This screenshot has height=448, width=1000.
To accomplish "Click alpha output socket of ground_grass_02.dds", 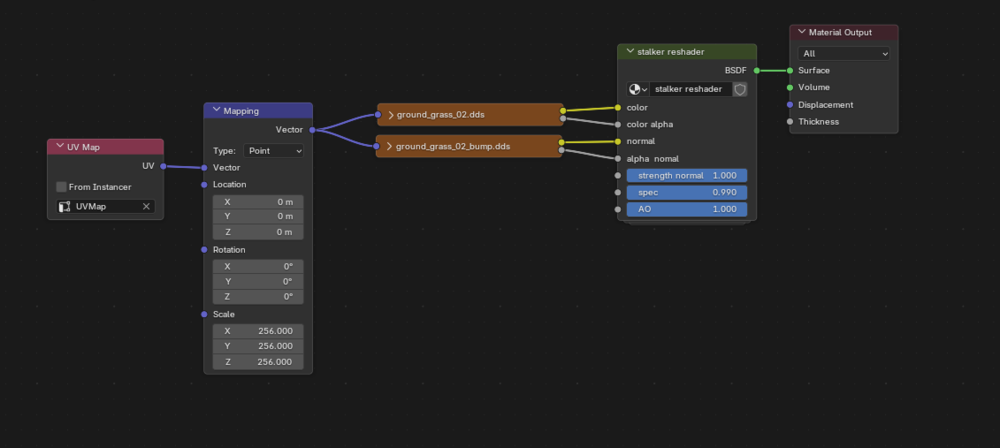I will (562, 119).
